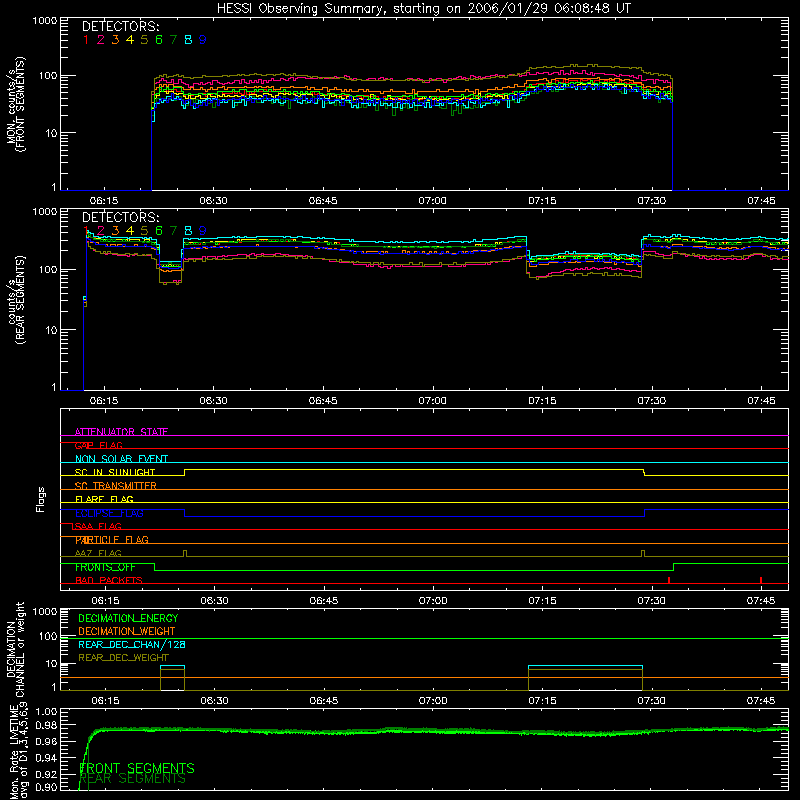Select detector 3 label in front segments legend

click(x=115, y=40)
